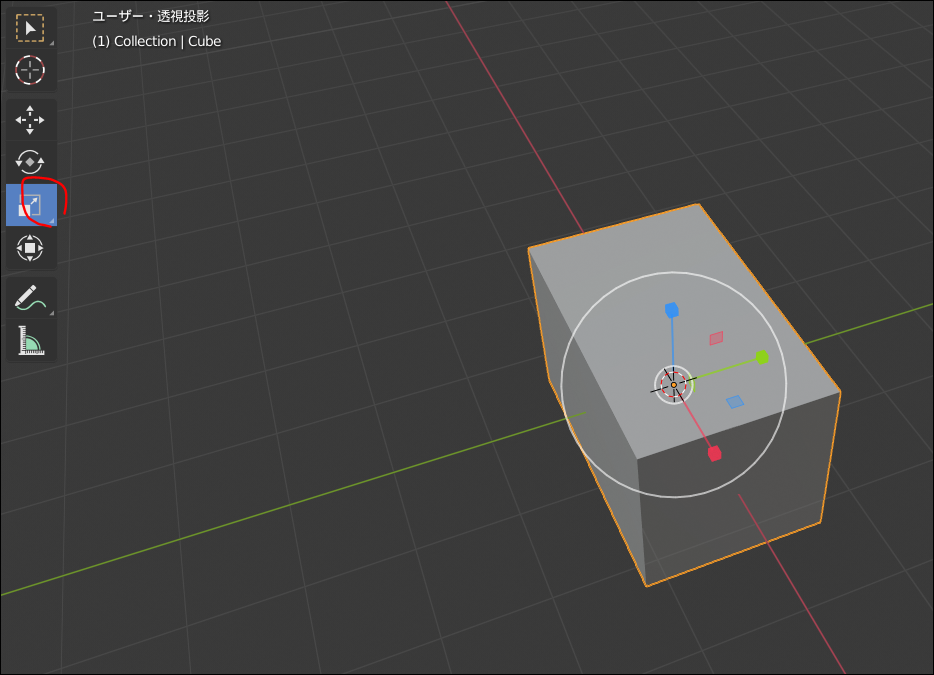Image resolution: width=934 pixels, height=675 pixels.
Task: Click the small red plane scale handle
Action: coord(716,338)
